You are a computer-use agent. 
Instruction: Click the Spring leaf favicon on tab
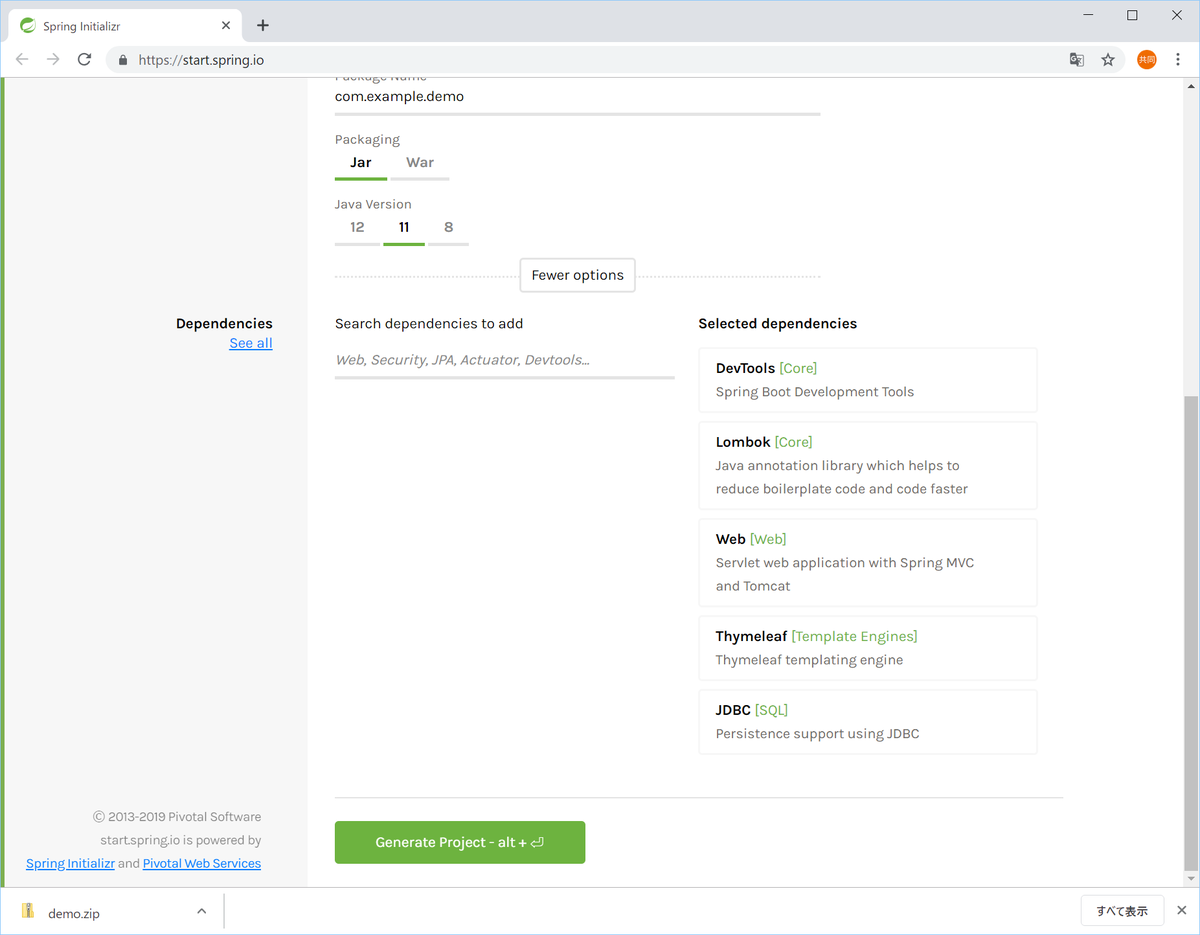click(x=28, y=25)
